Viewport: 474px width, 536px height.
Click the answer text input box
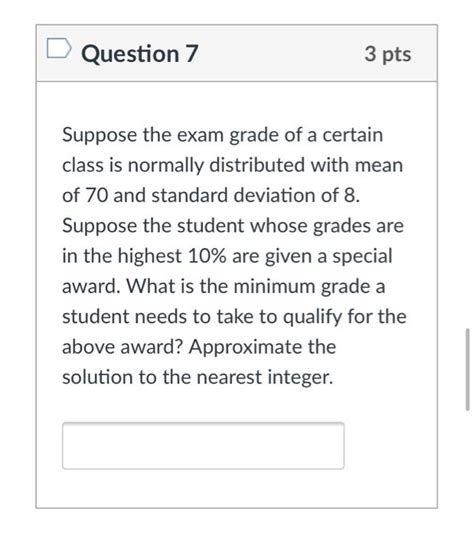[x=203, y=445]
